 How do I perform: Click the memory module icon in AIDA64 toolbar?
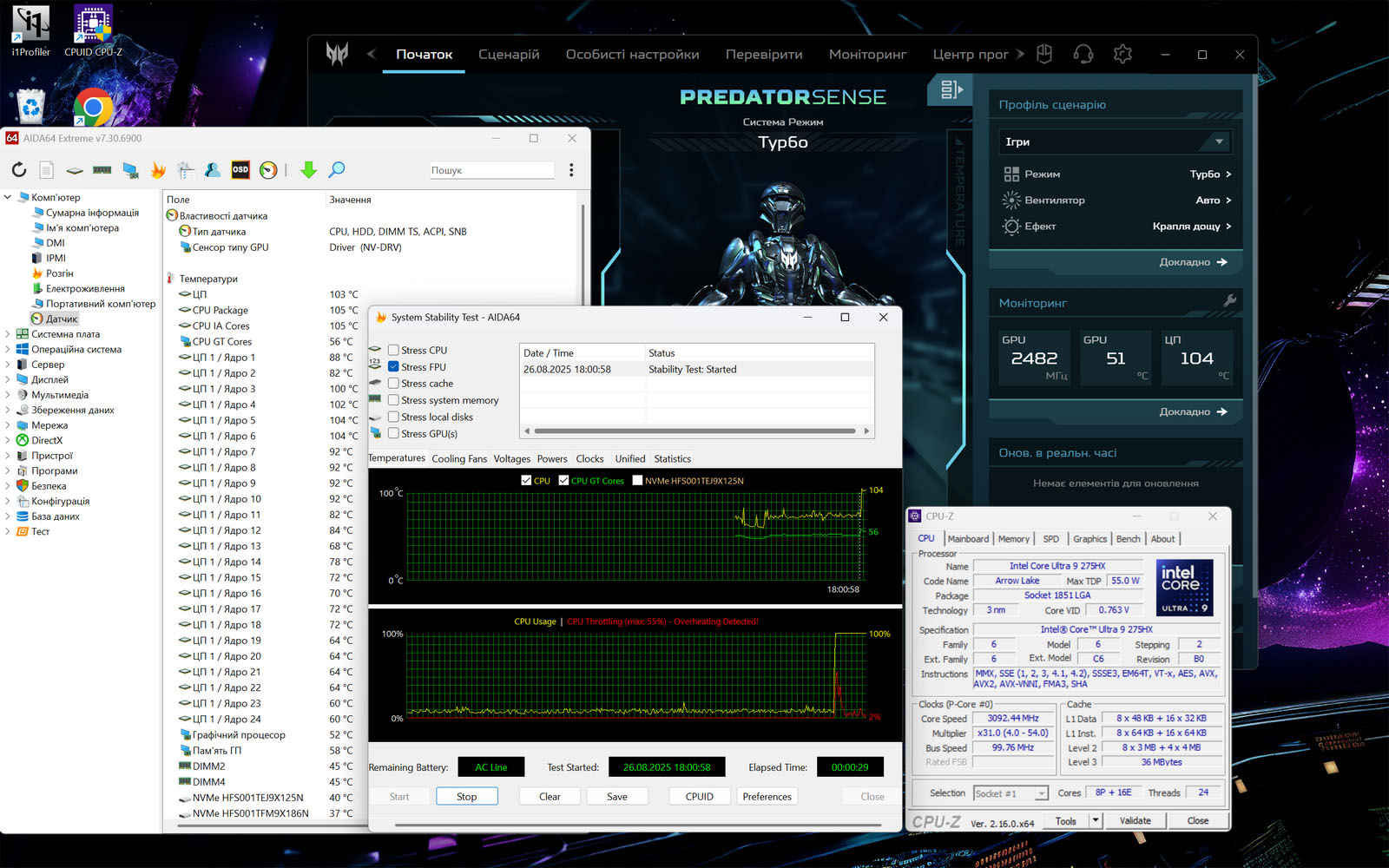pos(102,170)
